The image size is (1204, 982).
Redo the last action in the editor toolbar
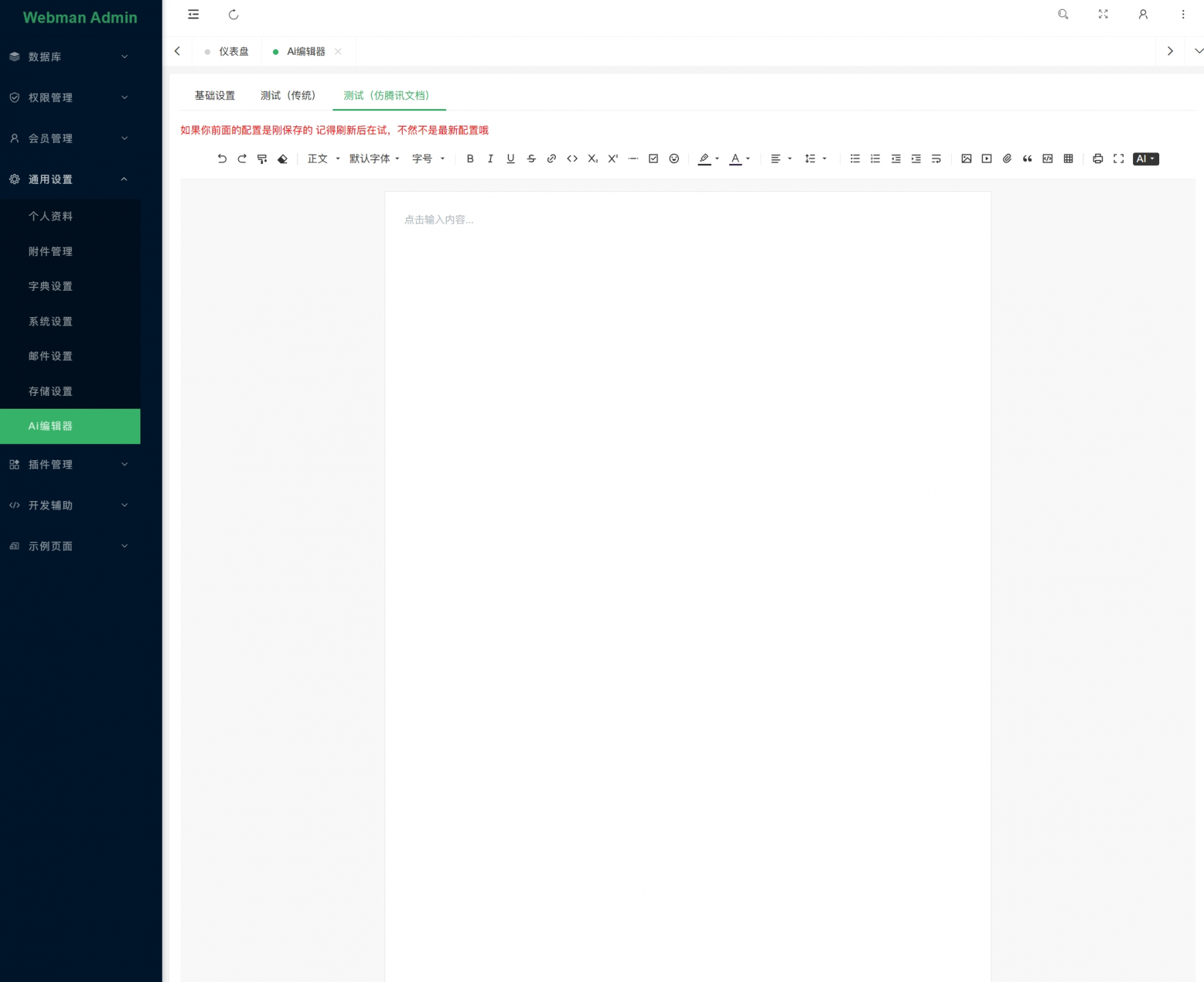[x=242, y=159]
